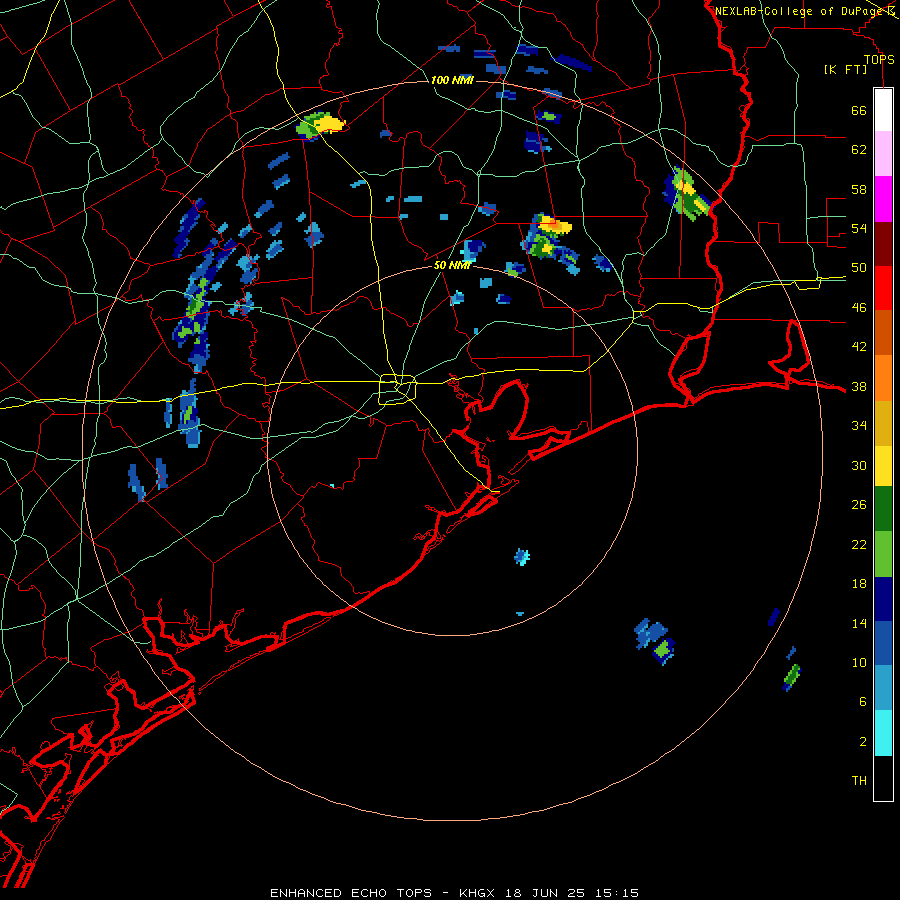Select the "50 NMI" range ring label
This screenshot has width=900, height=900.
pos(452,265)
